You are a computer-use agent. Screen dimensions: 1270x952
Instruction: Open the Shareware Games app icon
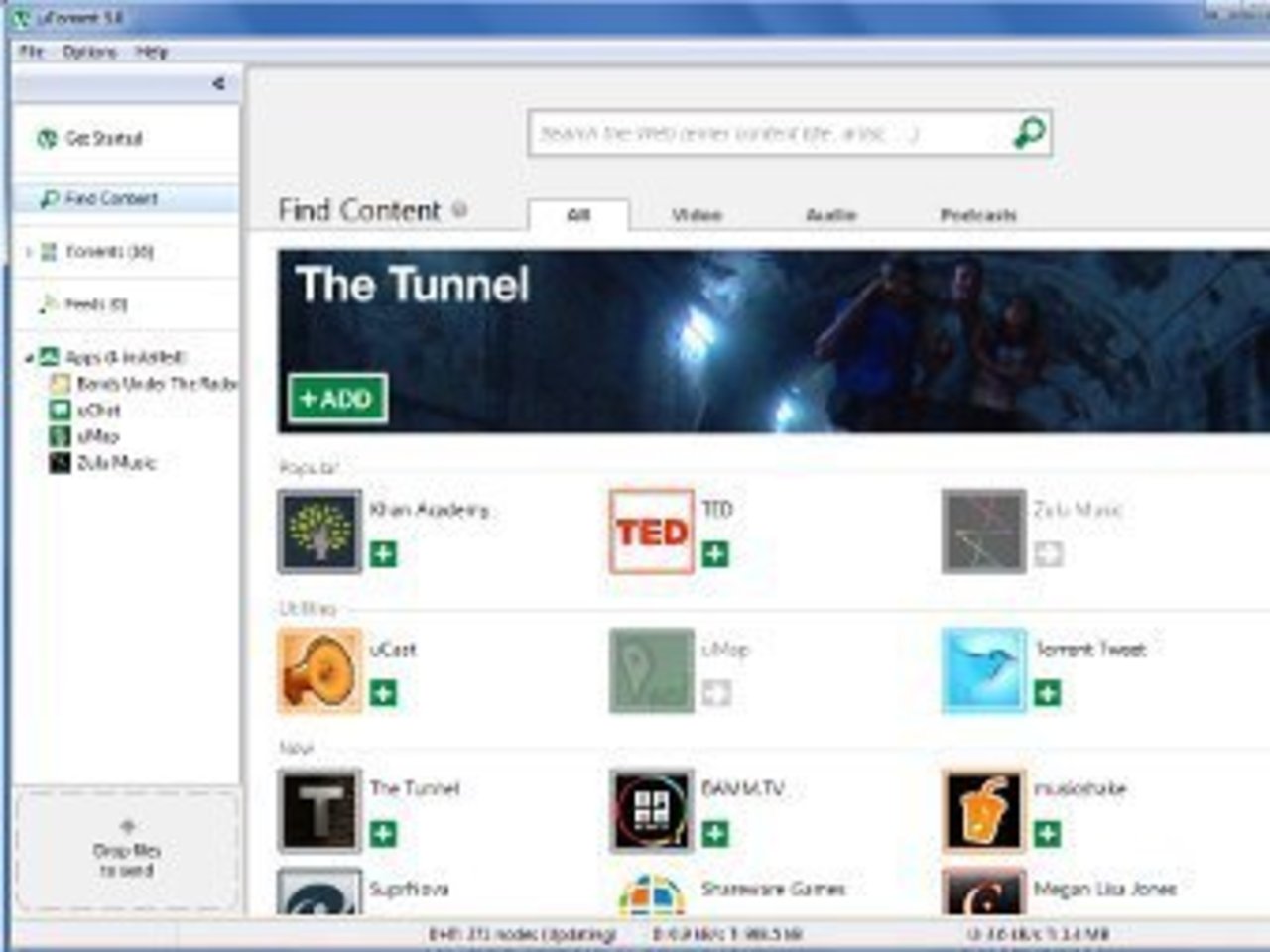coord(652,892)
